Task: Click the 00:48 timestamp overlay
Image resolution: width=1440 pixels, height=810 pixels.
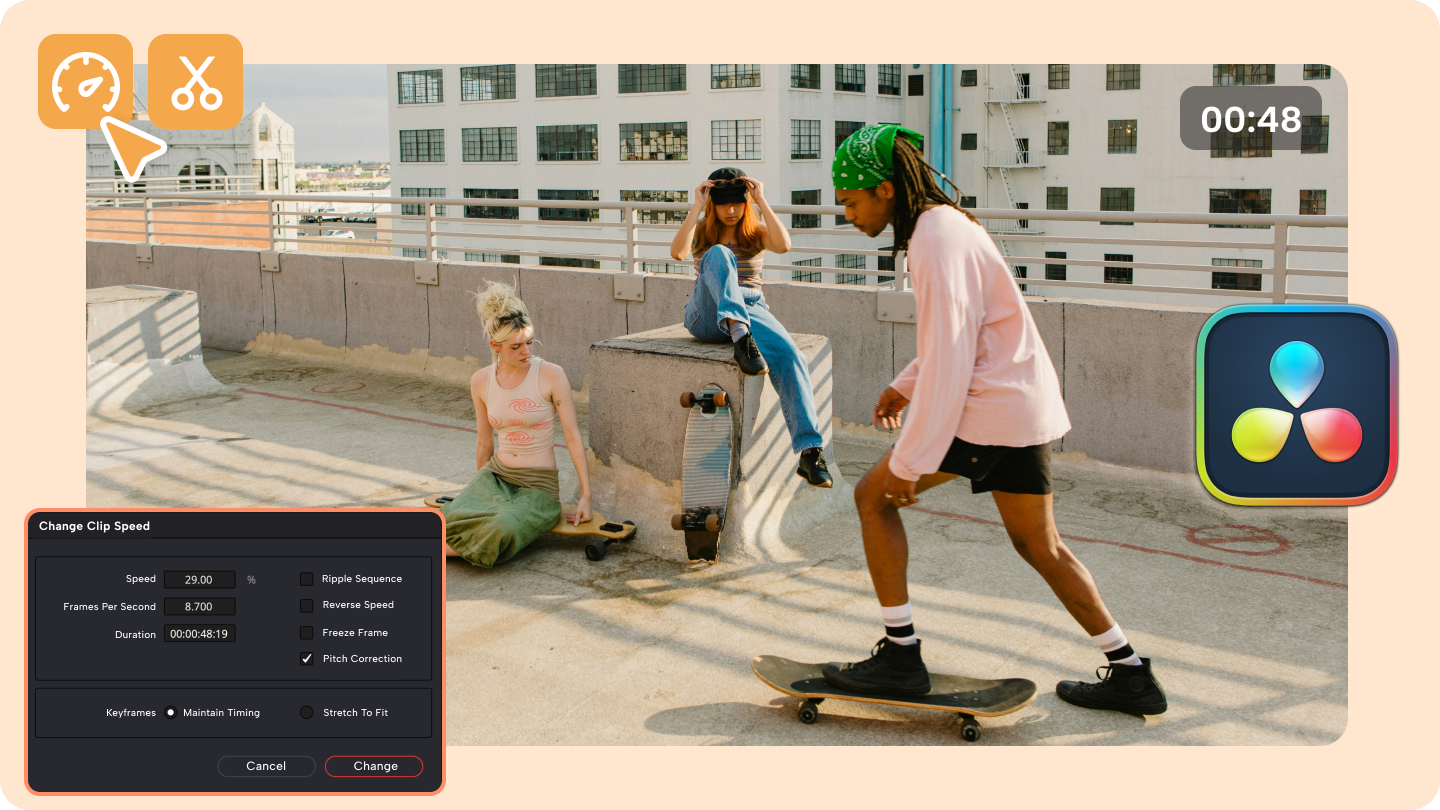Action: (1250, 118)
